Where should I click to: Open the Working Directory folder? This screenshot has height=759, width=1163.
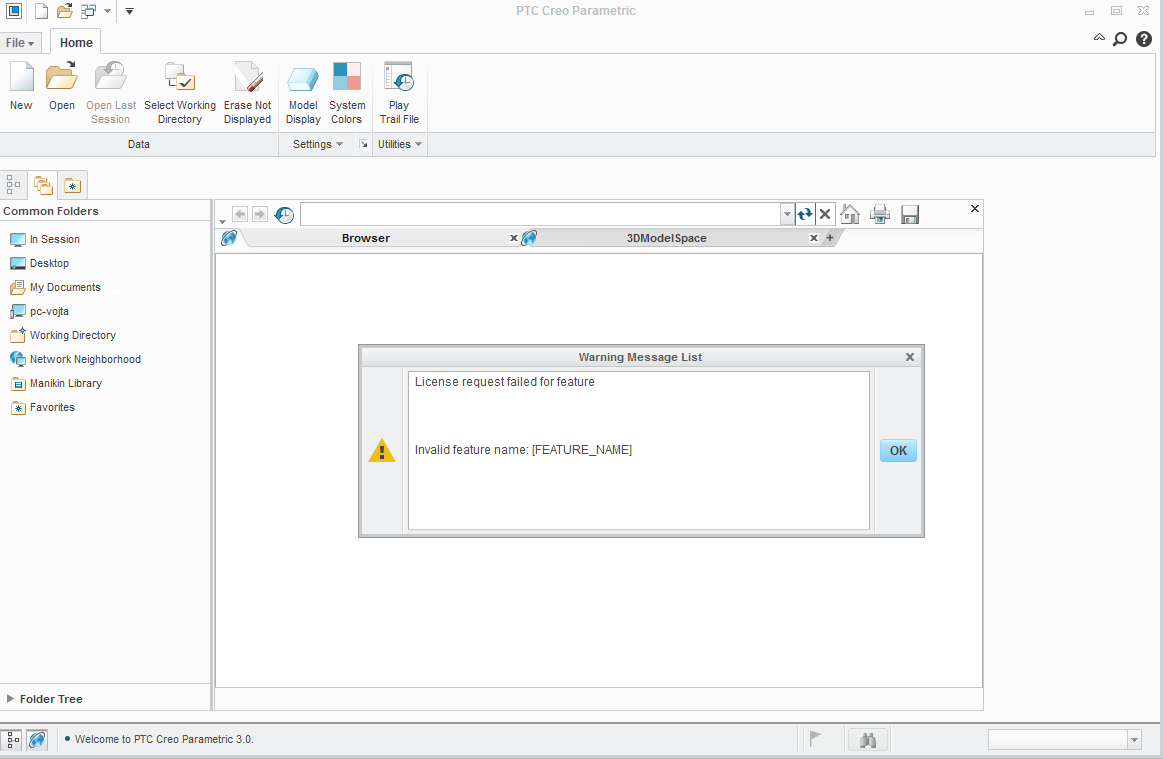pyautogui.click(x=63, y=335)
